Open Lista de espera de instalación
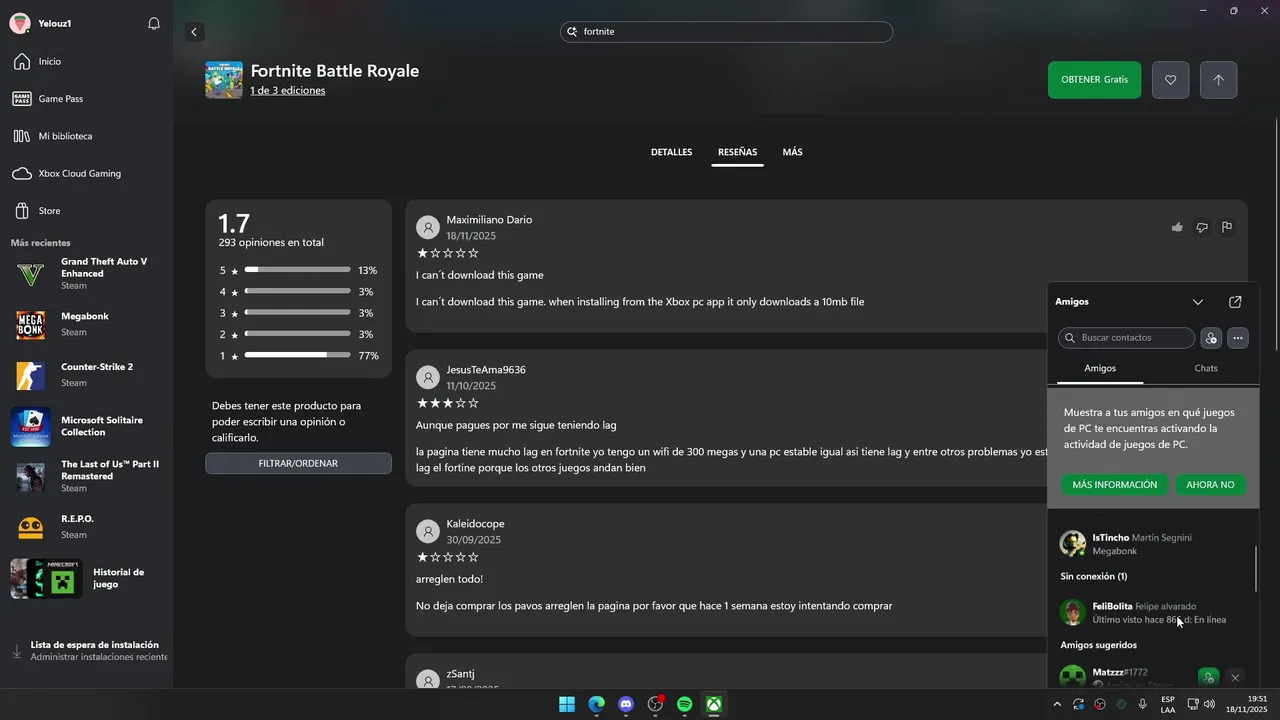 90,651
